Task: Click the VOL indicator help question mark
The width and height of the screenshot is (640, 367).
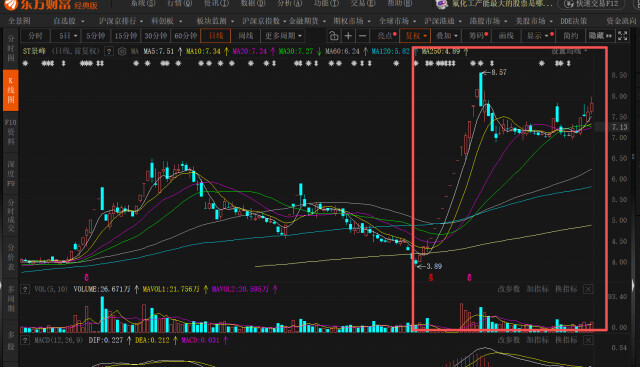Action: [25, 289]
